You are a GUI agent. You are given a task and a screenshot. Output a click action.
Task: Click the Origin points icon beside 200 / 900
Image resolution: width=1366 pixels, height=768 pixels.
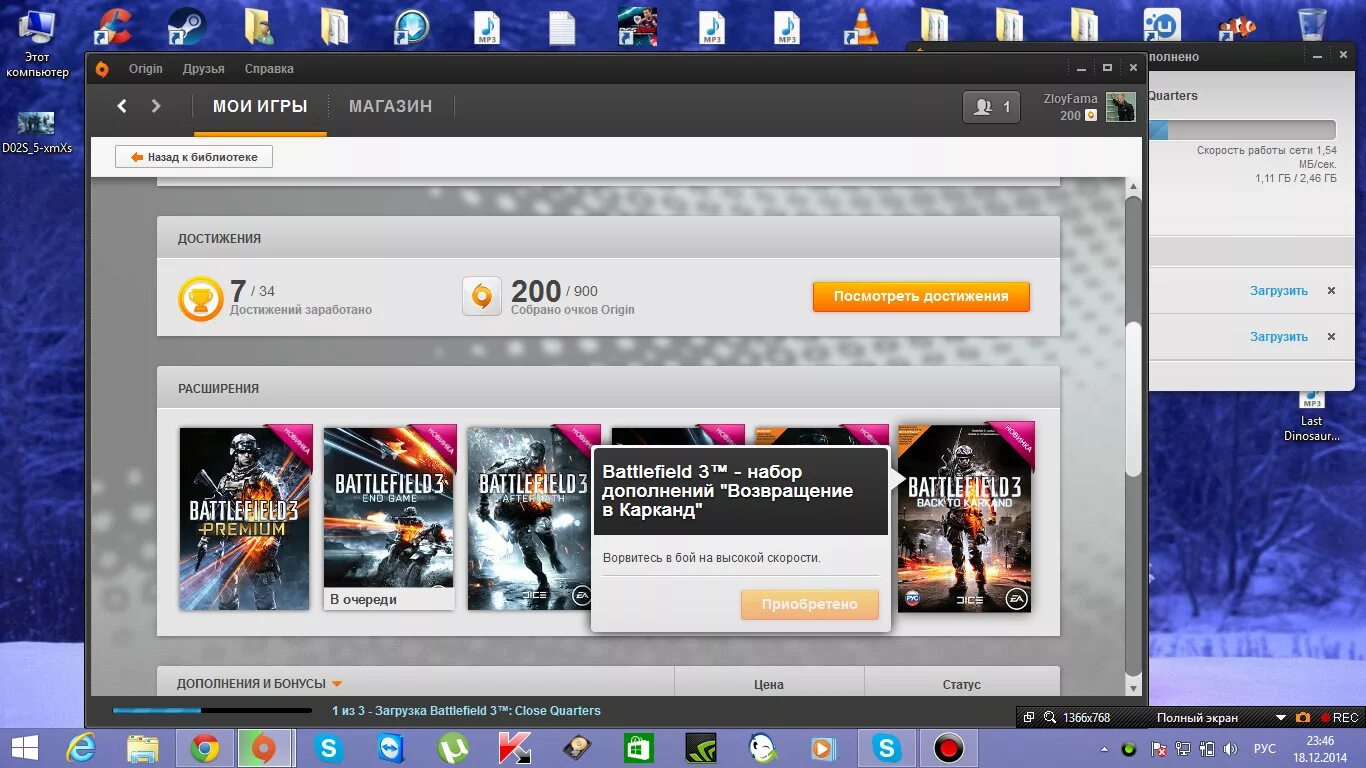click(482, 297)
